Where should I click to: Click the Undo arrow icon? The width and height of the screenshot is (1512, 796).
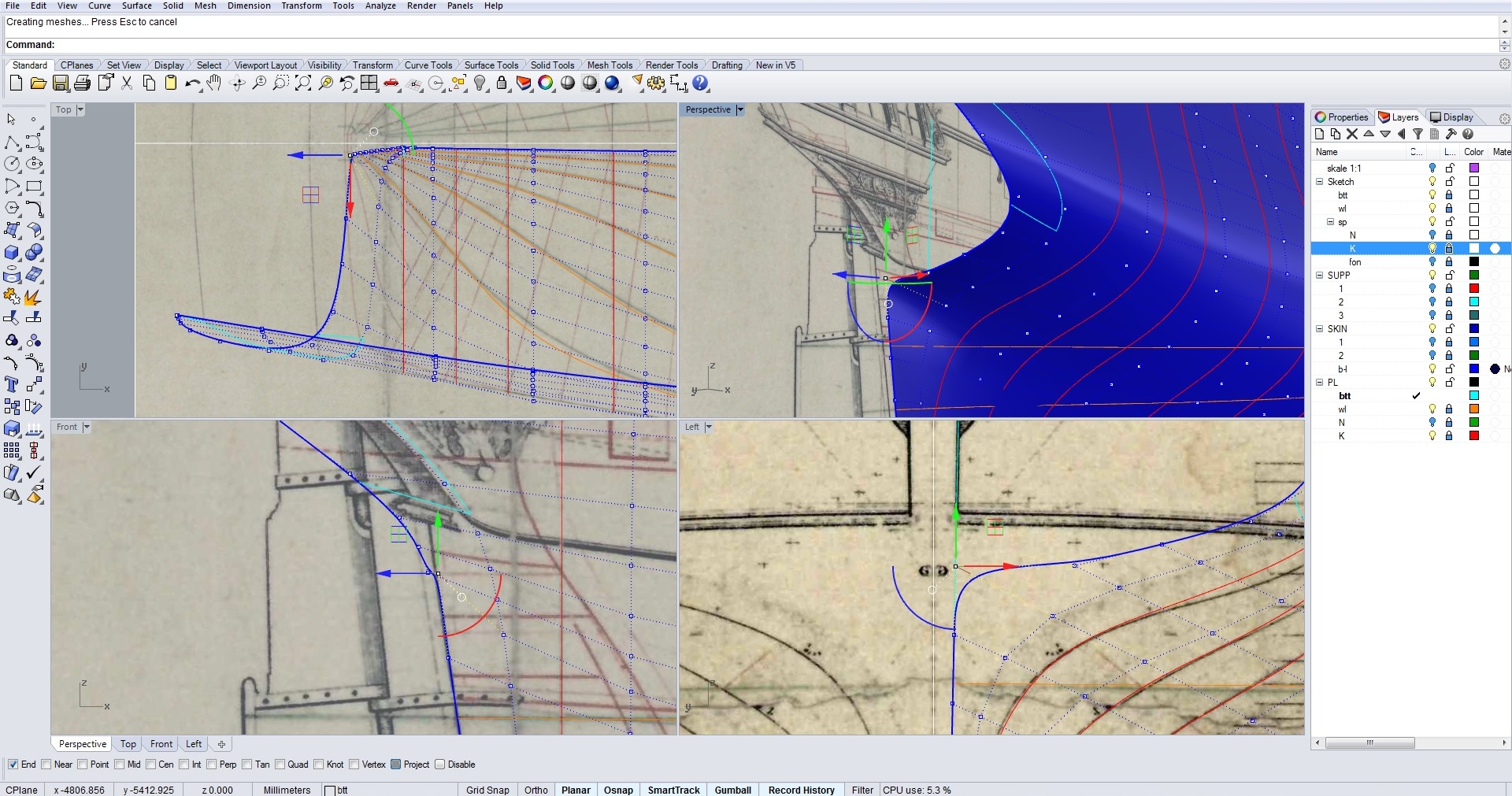click(x=191, y=83)
